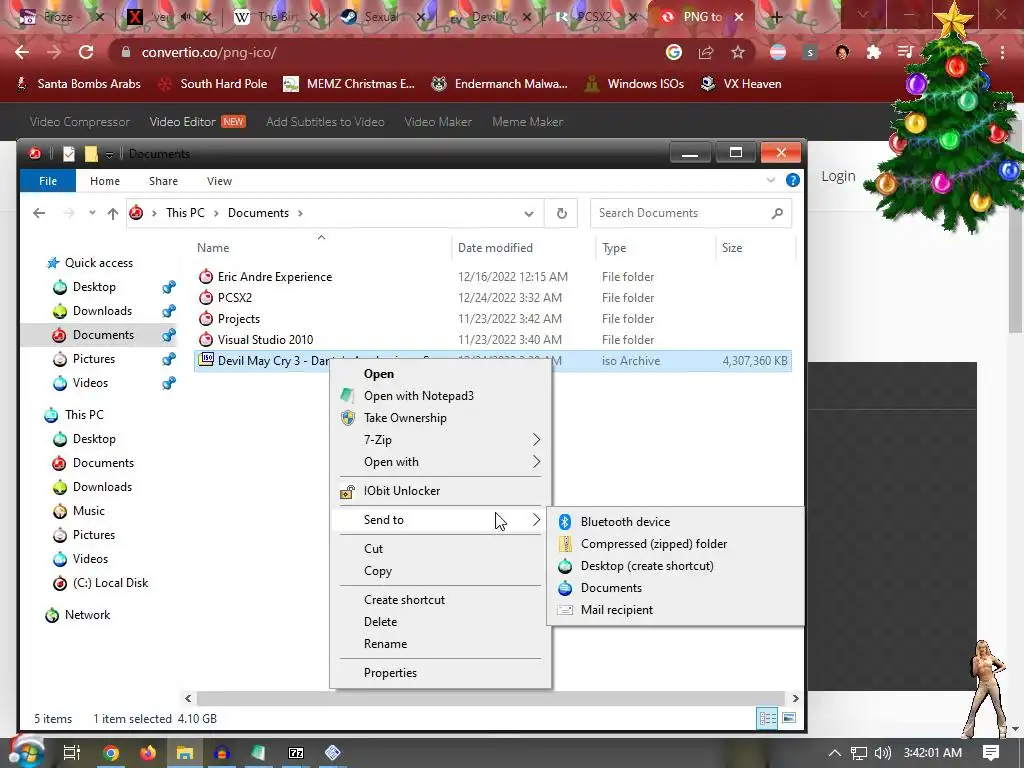Show hidden tray icons chevron
Screen dimensions: 1024x768
pos(834,753)
